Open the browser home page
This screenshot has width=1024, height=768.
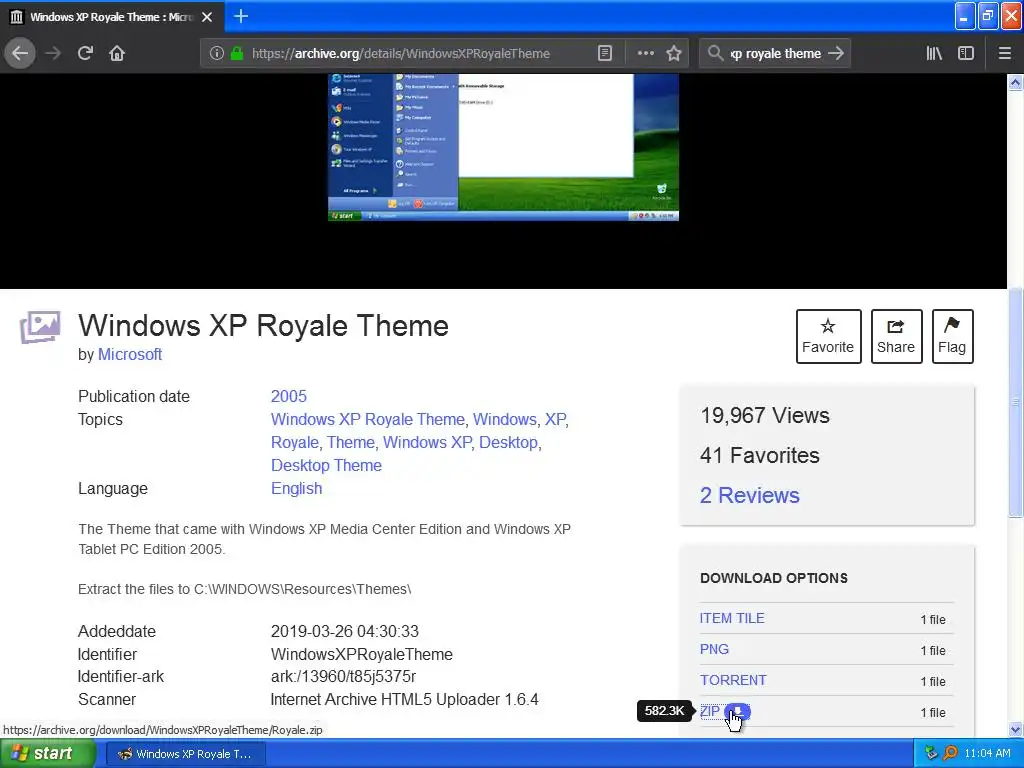[117, 54]
